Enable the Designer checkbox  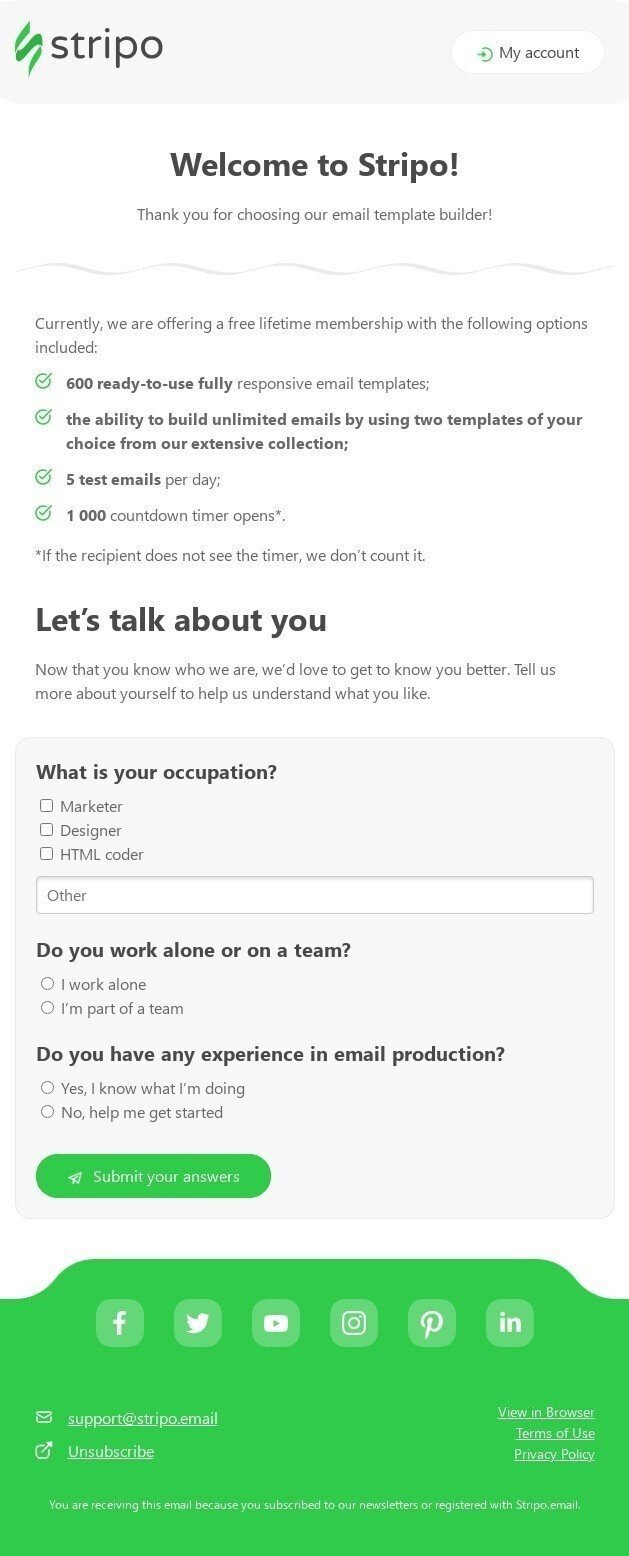pos(46,829)
